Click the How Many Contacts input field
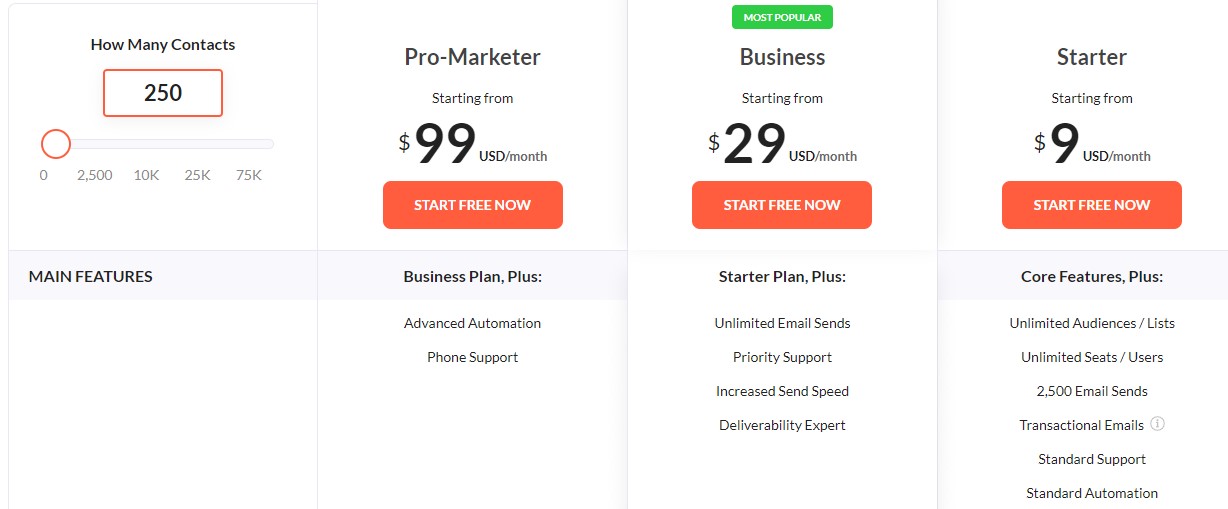The height and width of the screenshot is (509, 1228). (x=163, y=93)
